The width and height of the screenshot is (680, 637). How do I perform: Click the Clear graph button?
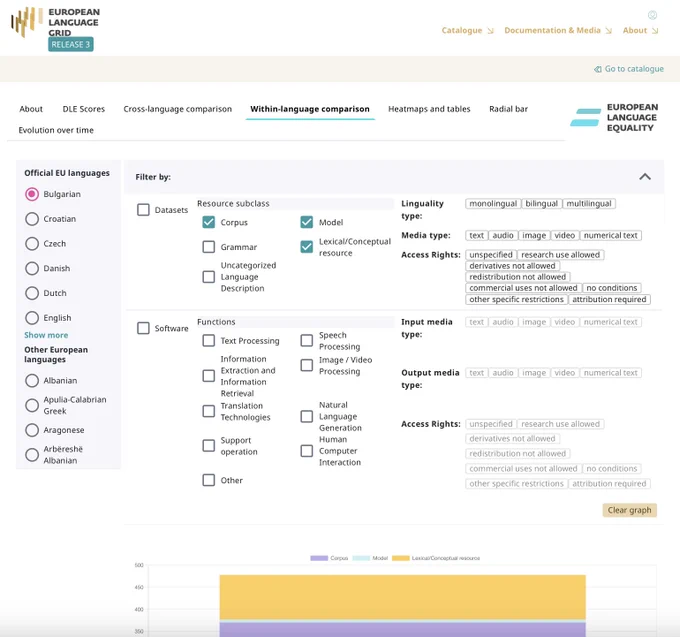click(629, 510)
